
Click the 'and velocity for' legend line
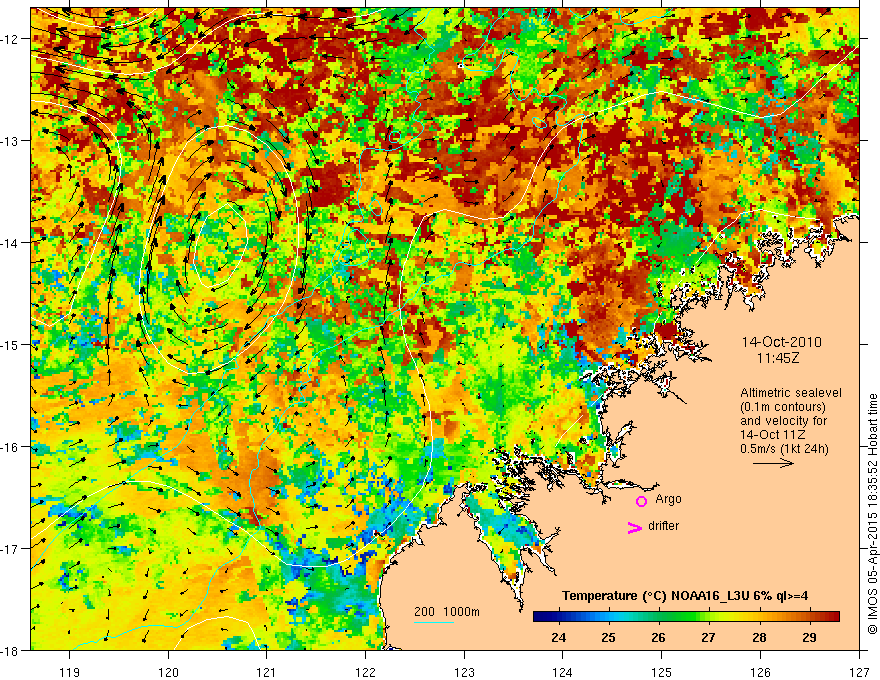pos(783,421)
